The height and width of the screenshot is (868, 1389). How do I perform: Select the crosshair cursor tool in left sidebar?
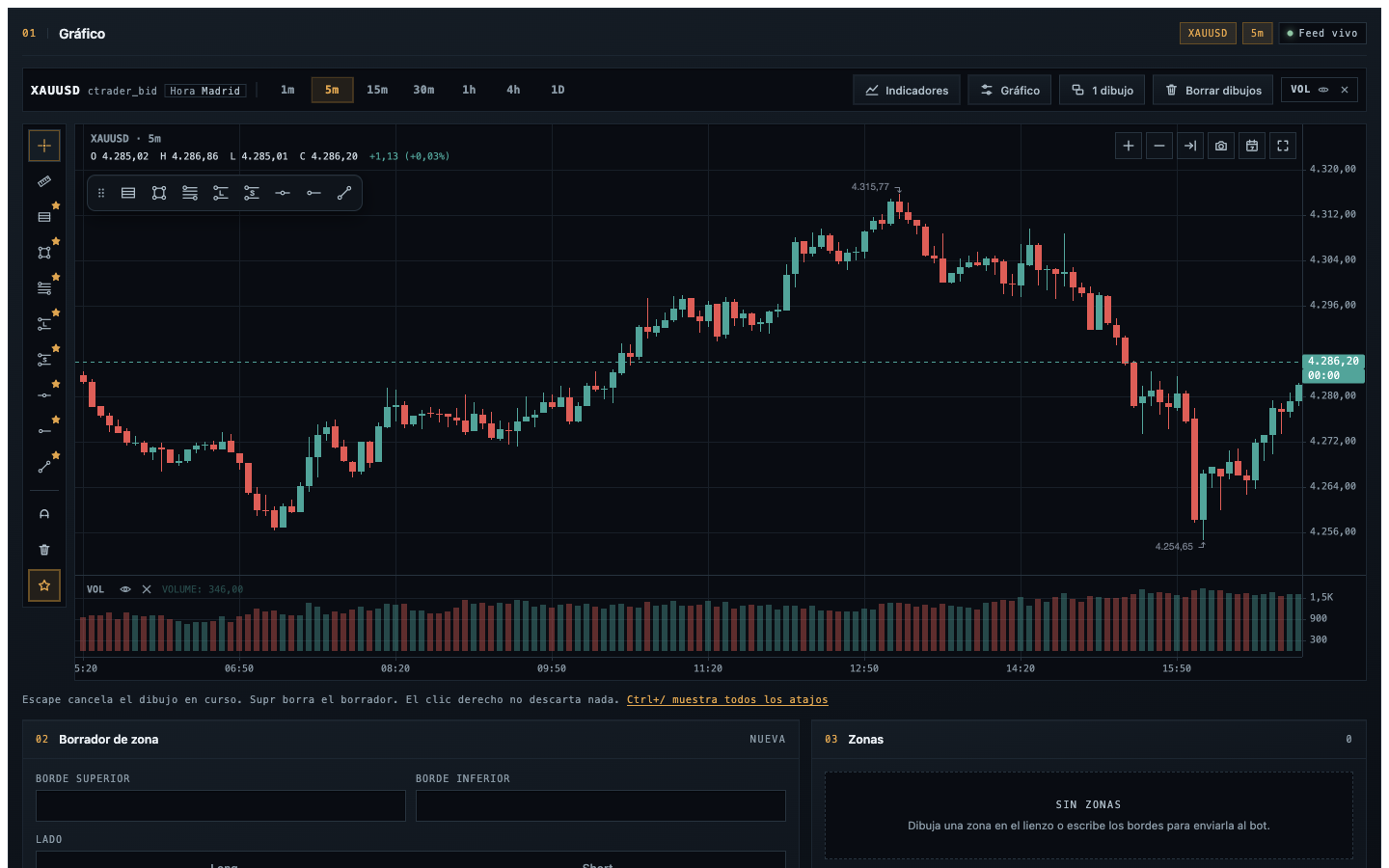pos(44,146)
